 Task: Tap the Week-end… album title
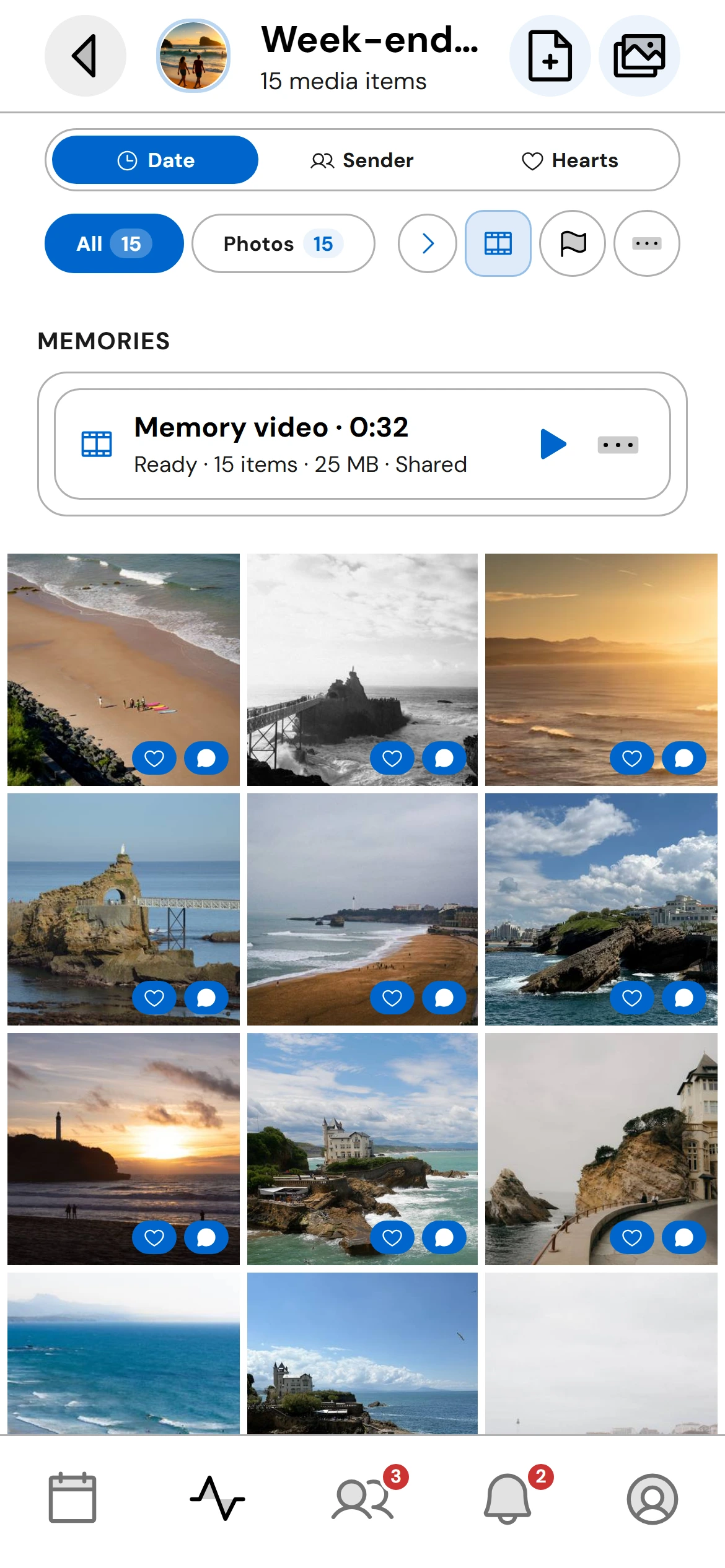[370, 40]
